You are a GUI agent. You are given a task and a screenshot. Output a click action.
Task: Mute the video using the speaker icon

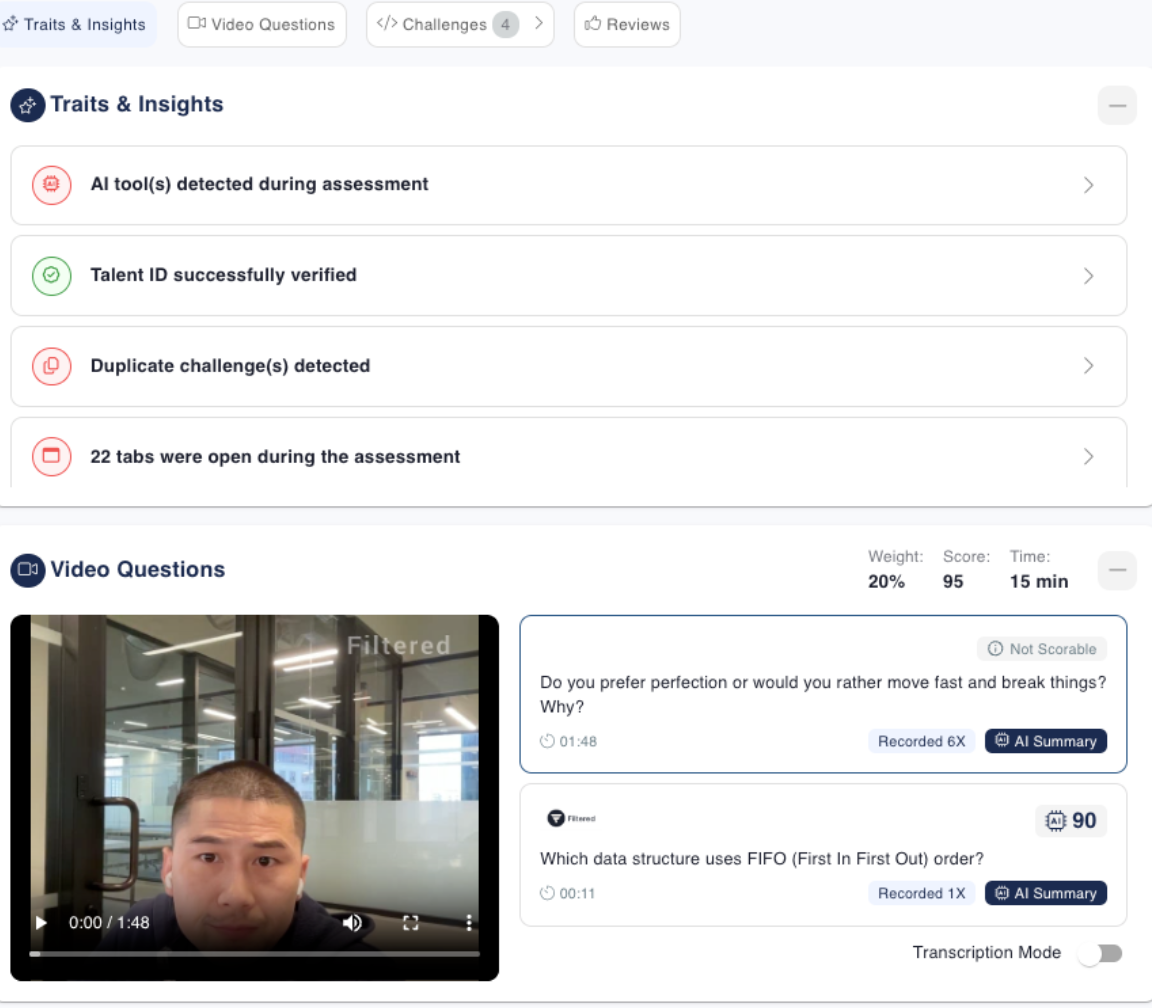pos(352,923)
